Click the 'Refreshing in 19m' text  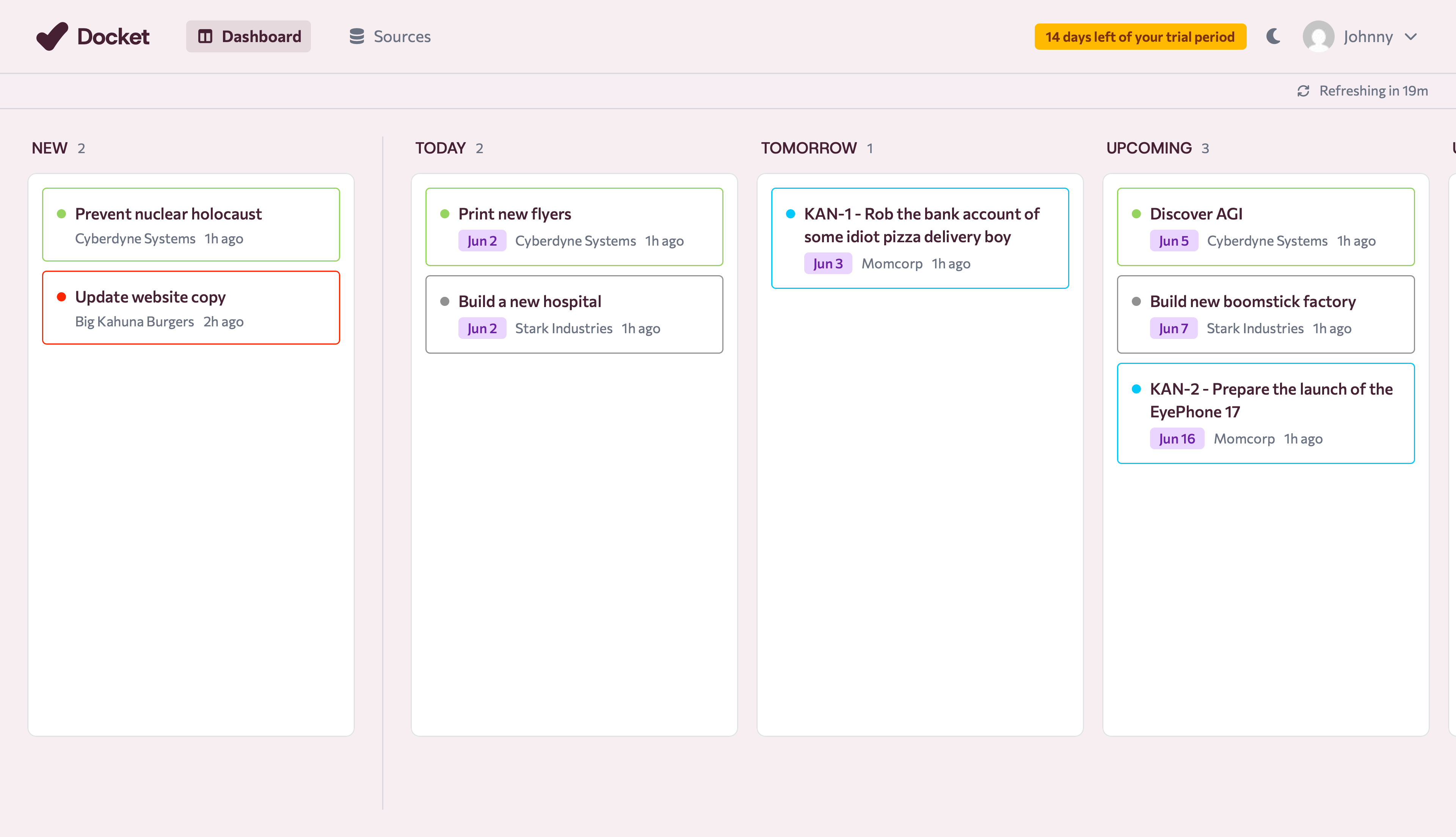pyautogui.click(x=1373, y=91)
